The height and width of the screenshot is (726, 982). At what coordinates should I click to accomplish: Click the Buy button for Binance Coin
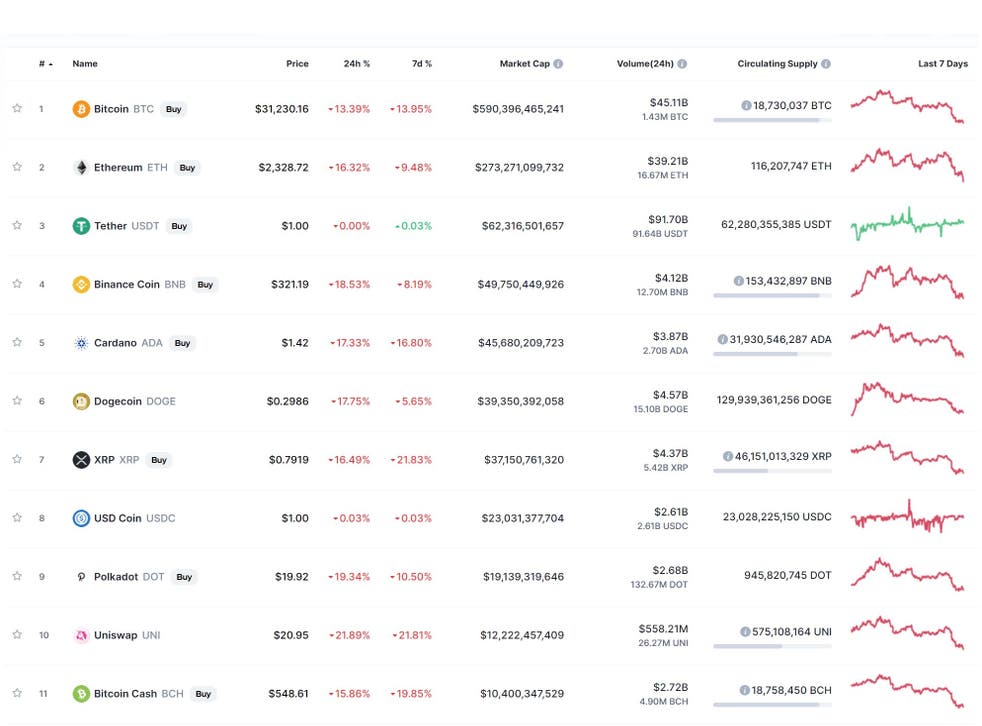pyautogui.click(x=205, y=284)
